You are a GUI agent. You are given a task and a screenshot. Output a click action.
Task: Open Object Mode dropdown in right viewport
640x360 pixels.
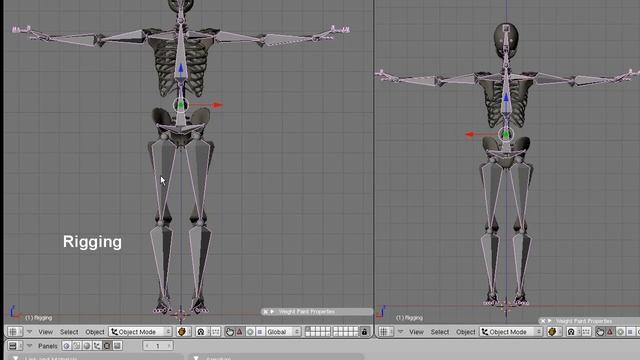[511, 332]
